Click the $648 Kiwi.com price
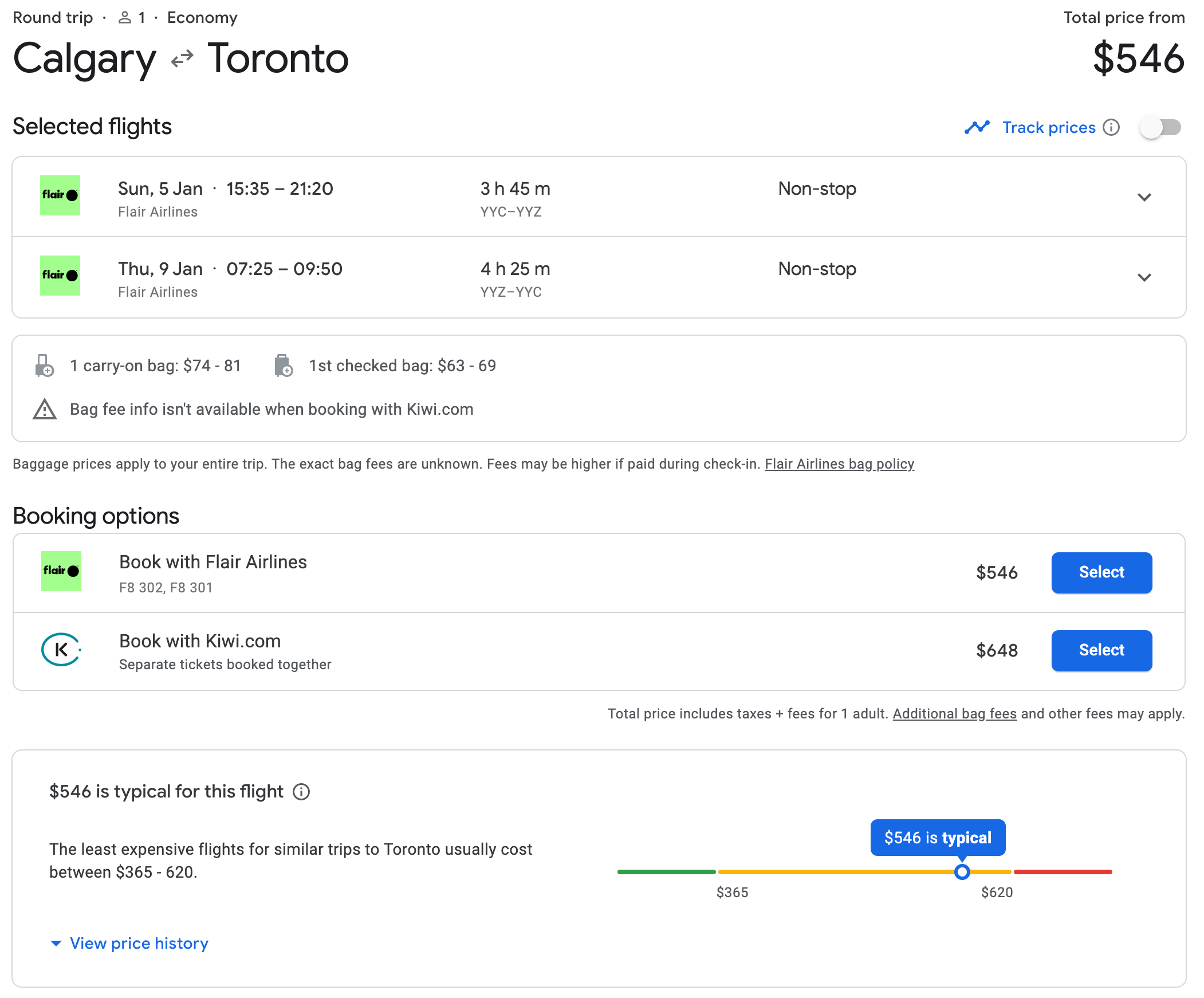The height and width of the screenshot is (998, 1204). [x=997, y=650]
